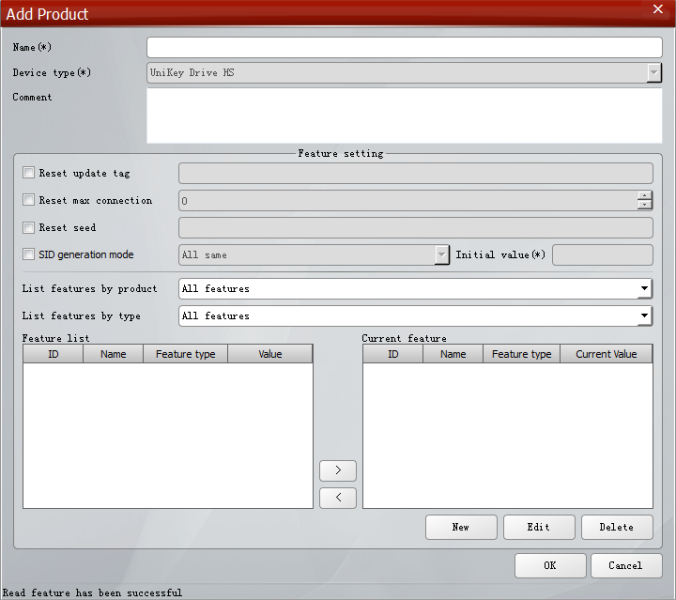This screenshot has height=600, width=676.
Task: Sort Feature list by ID column
Action: [x=53, y=354]
